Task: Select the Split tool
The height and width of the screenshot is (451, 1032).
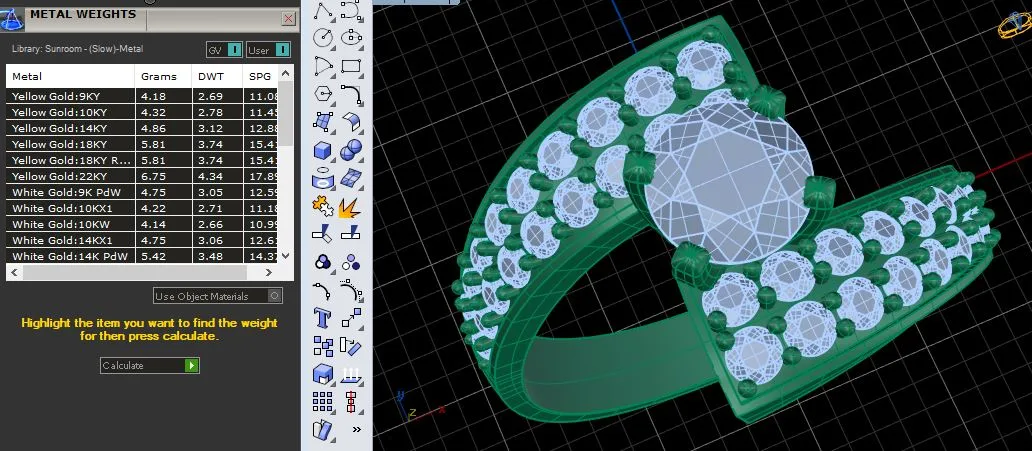Action: (x=351, y=234)
